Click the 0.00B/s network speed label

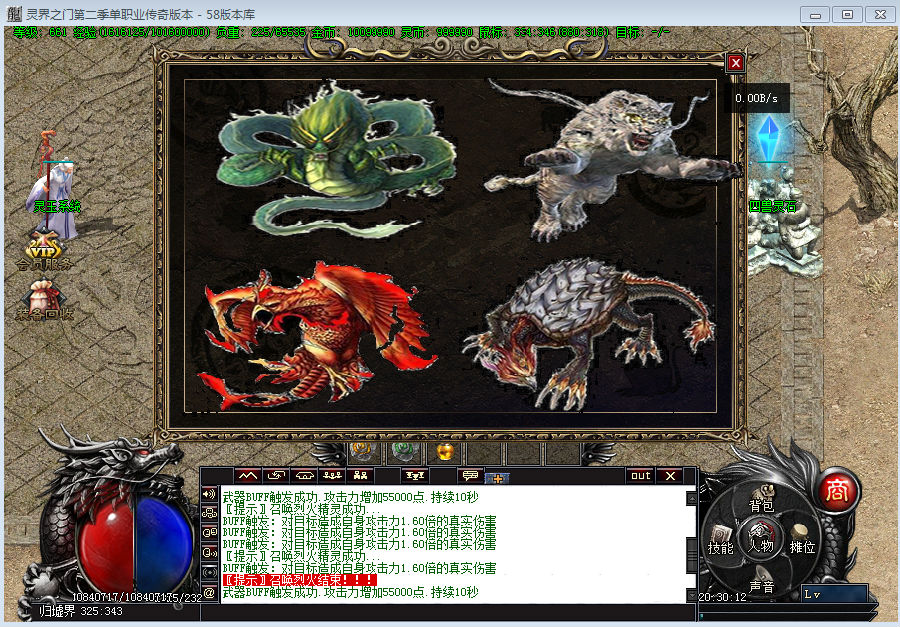point(757,98)
